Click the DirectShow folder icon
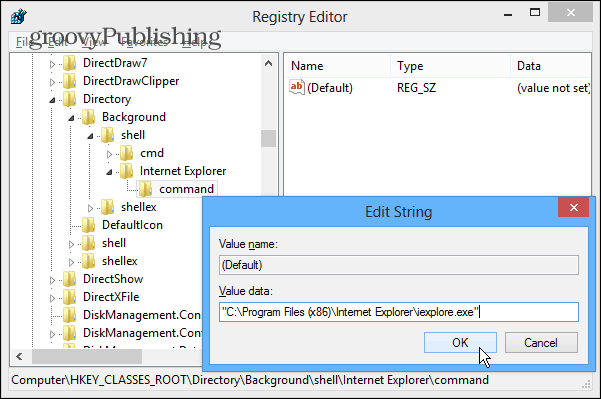Screen dimensions: 601x399 69,279
